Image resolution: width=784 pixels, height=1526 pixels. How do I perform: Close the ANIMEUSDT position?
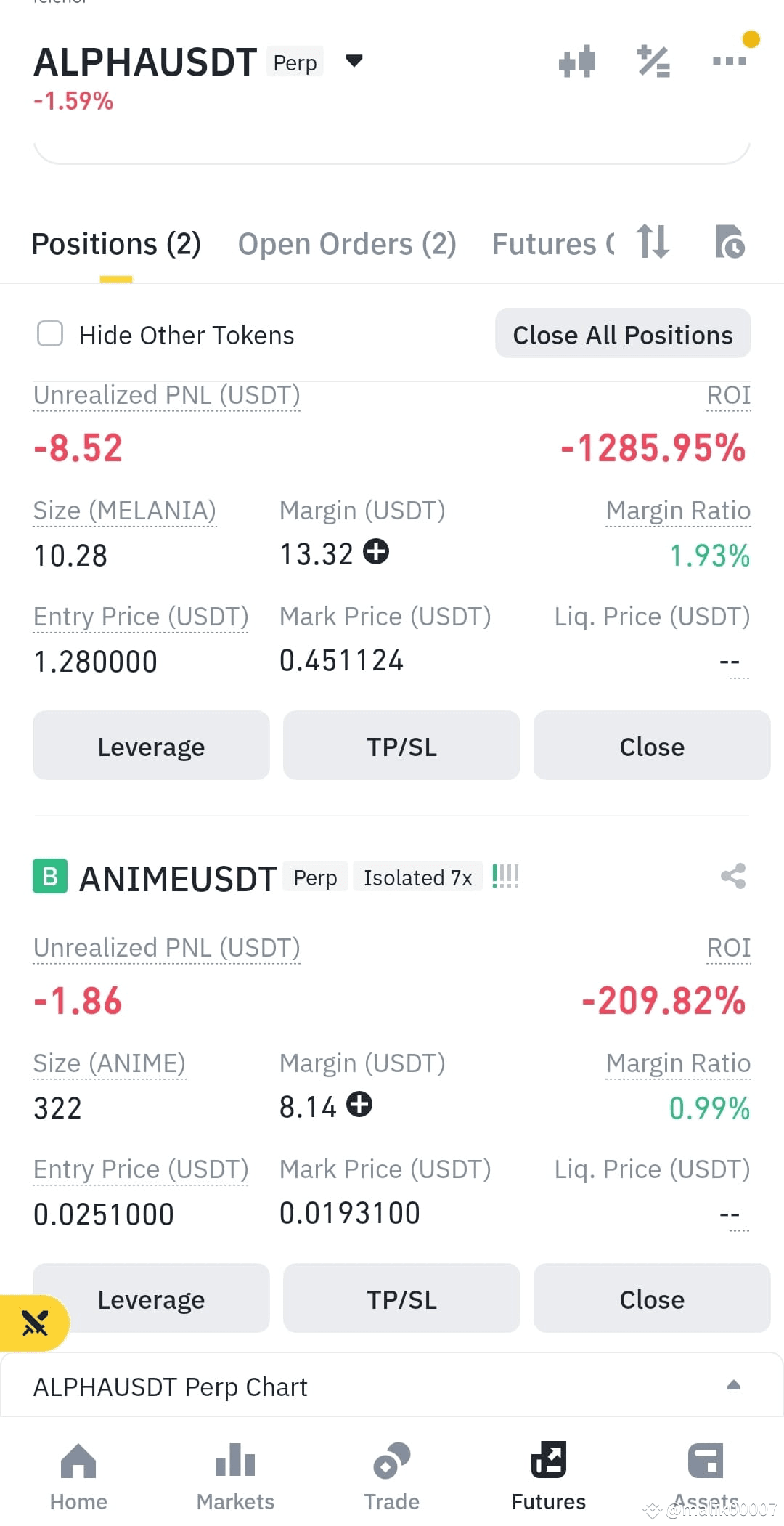pyautogui.click(x=652, y=1299)
